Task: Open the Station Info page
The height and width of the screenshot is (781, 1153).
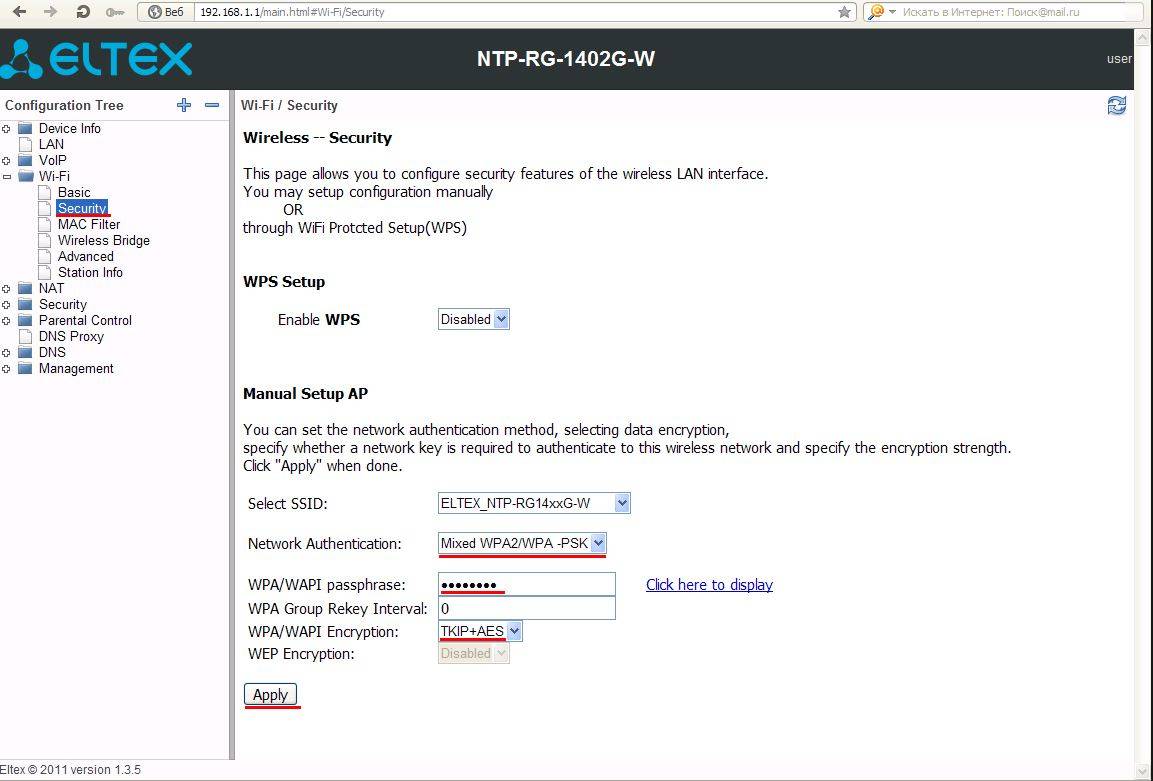Action: click(90, 272)
